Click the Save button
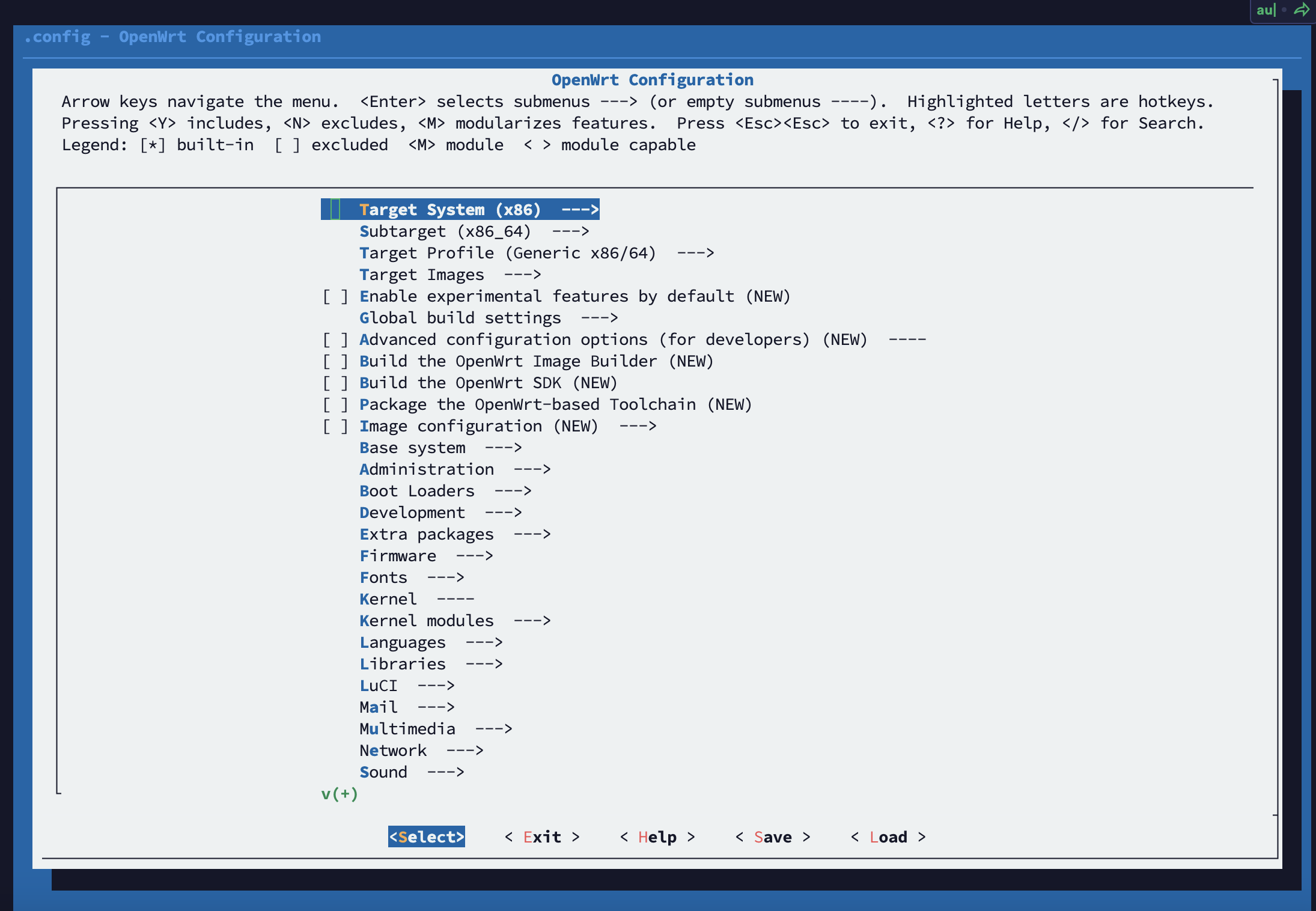The image size is (1316, 911). 773,837
